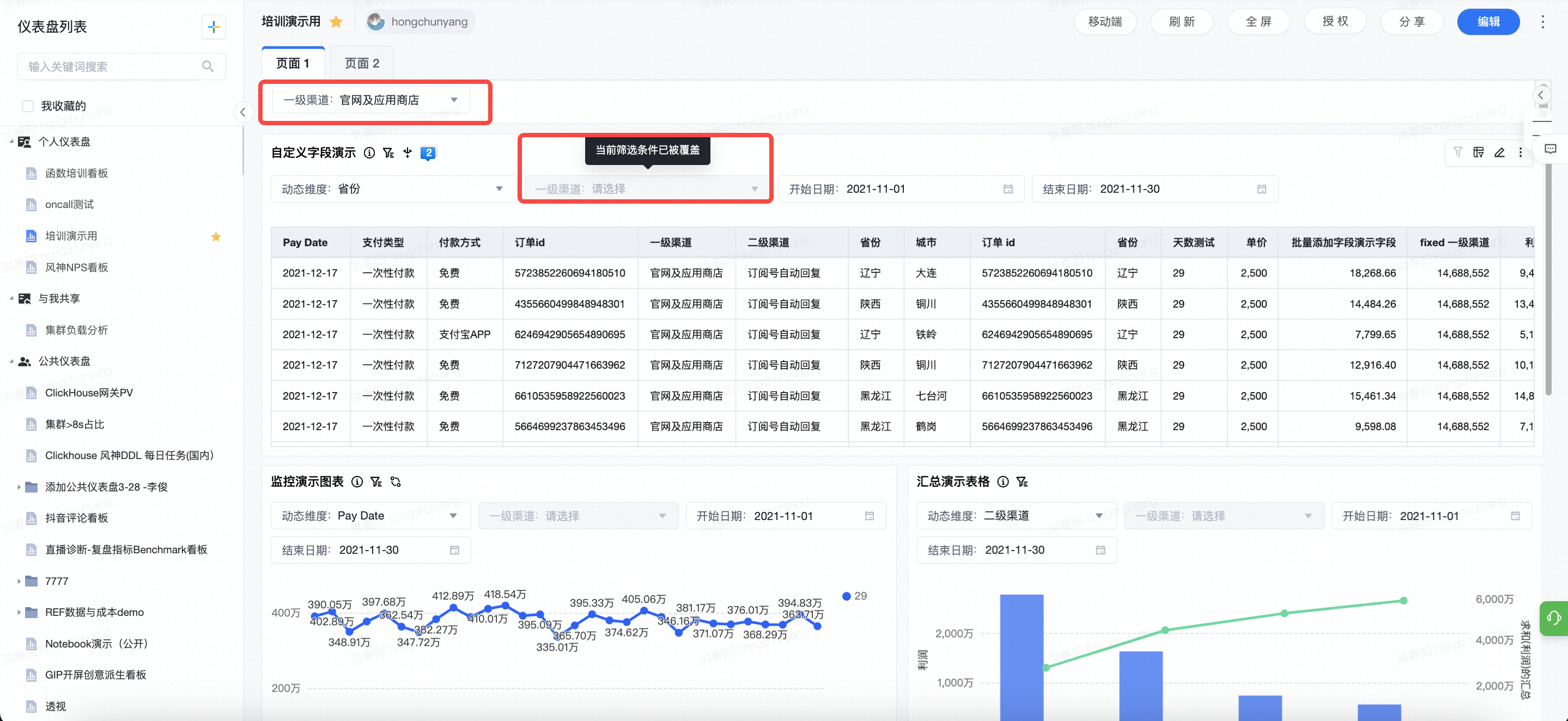This screenshot has width=1568, height=721.
Task: Click the plus icon to add dashboard
Action: pyautogui.click(x=213, y=27)
